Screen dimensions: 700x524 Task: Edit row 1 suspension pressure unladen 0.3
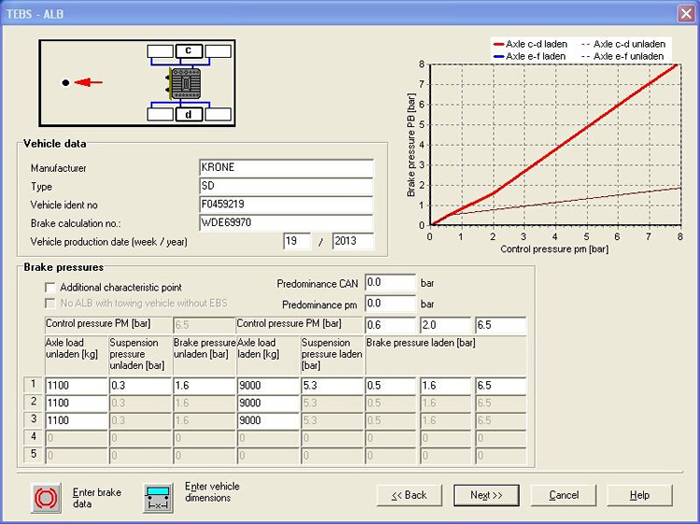[140, 386]
